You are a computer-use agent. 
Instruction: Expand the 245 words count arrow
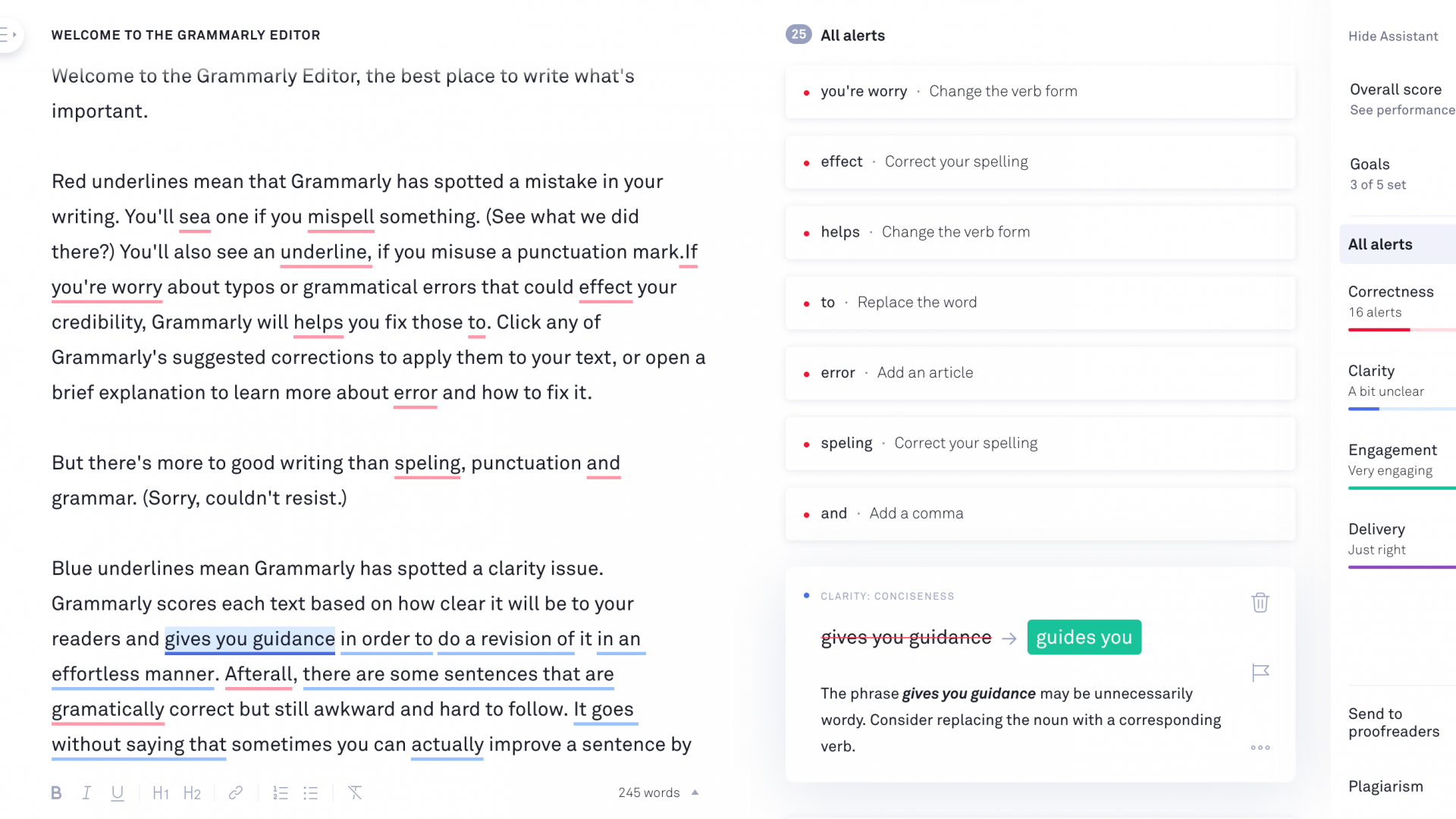[695, 792]
